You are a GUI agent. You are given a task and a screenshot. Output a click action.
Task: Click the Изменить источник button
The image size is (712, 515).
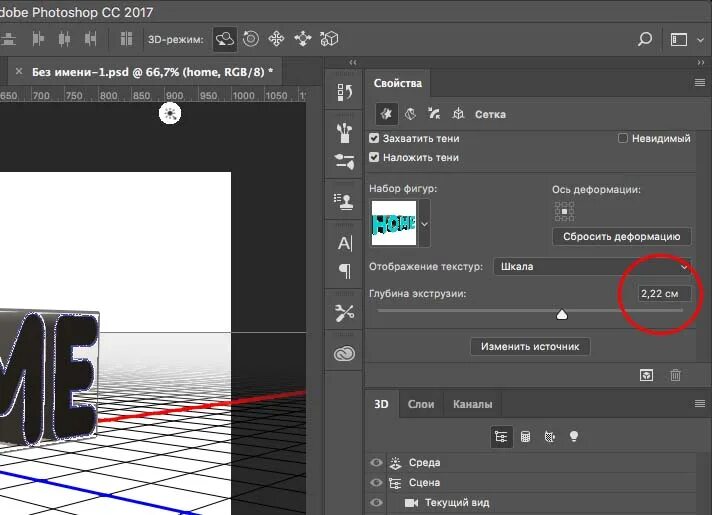pyautogui.click(x=530, y=347)
